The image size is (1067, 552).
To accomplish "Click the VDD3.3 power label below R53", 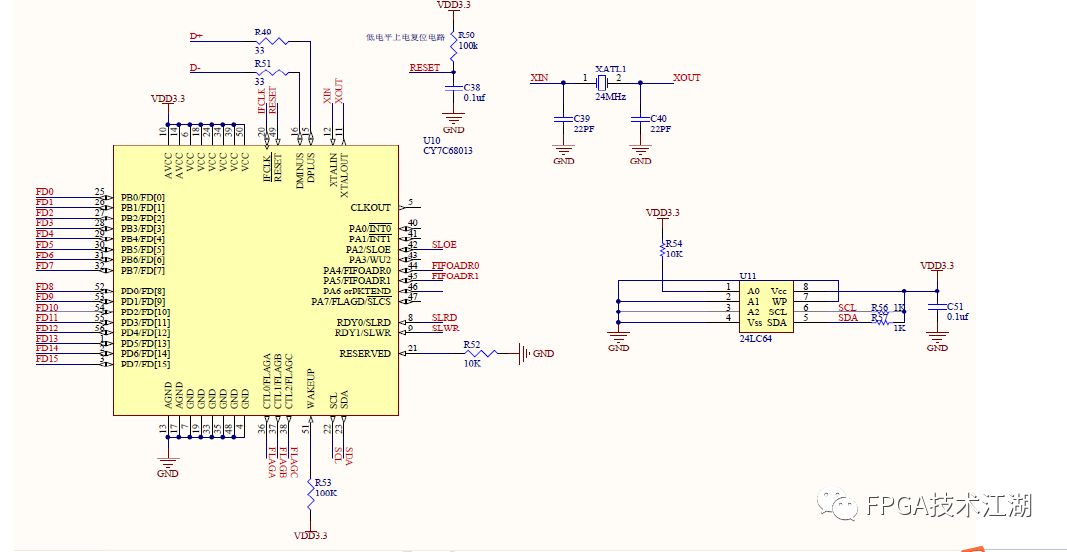I will point(310,535).
